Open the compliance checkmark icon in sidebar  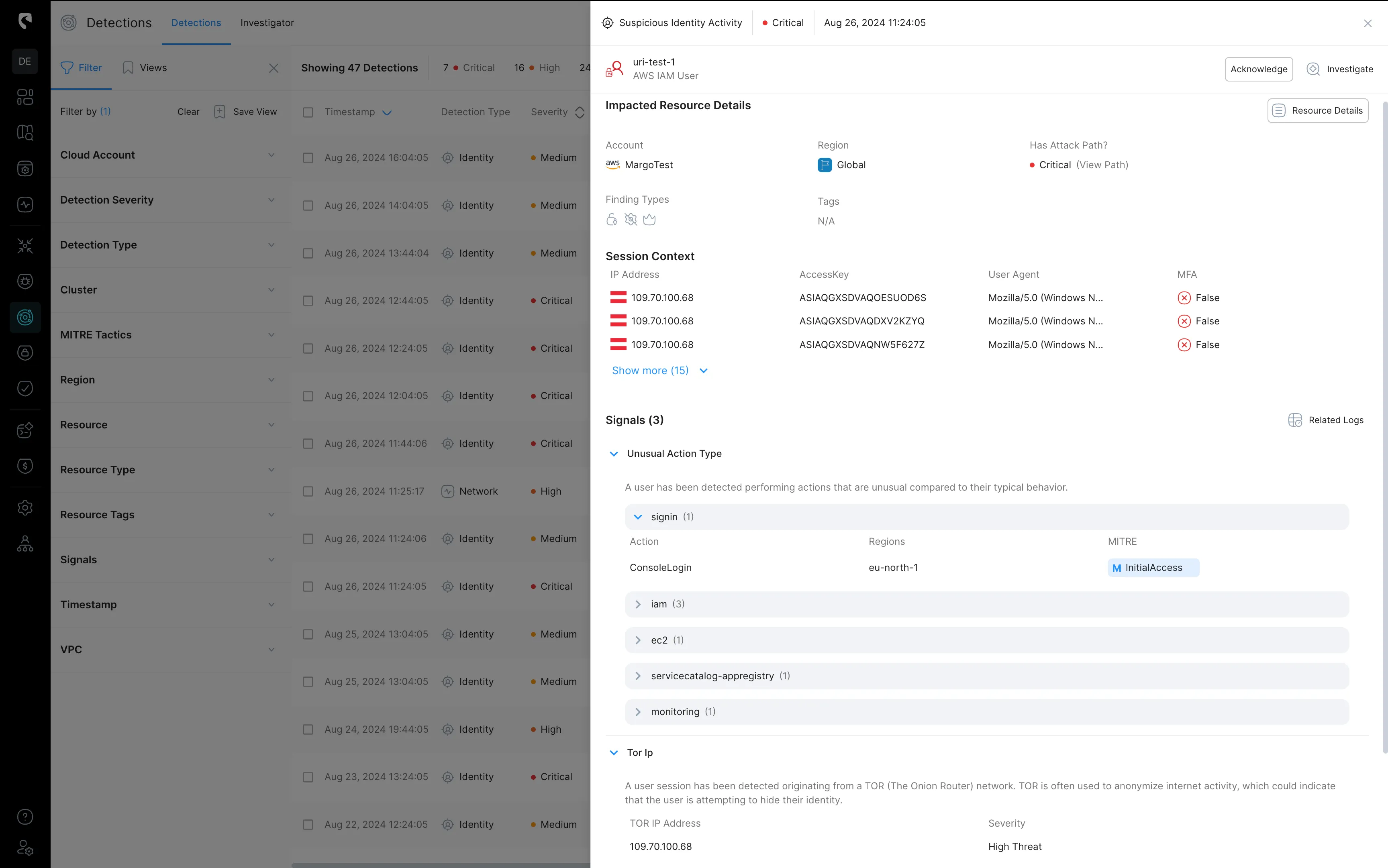24,389
